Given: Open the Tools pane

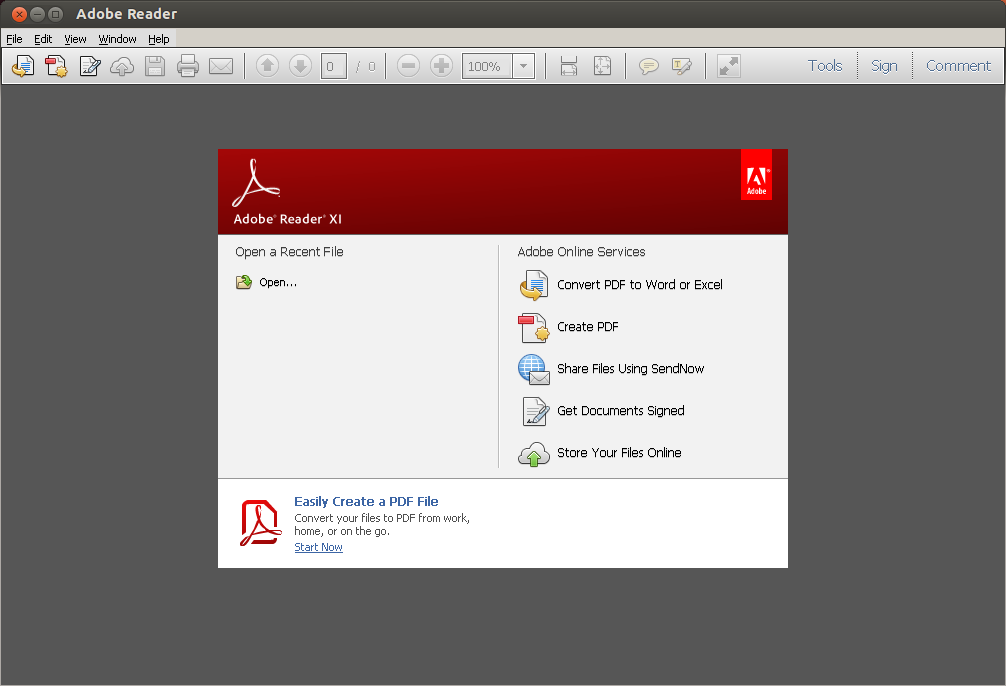Looking at the screenshot, I should (x=824, y=65).
